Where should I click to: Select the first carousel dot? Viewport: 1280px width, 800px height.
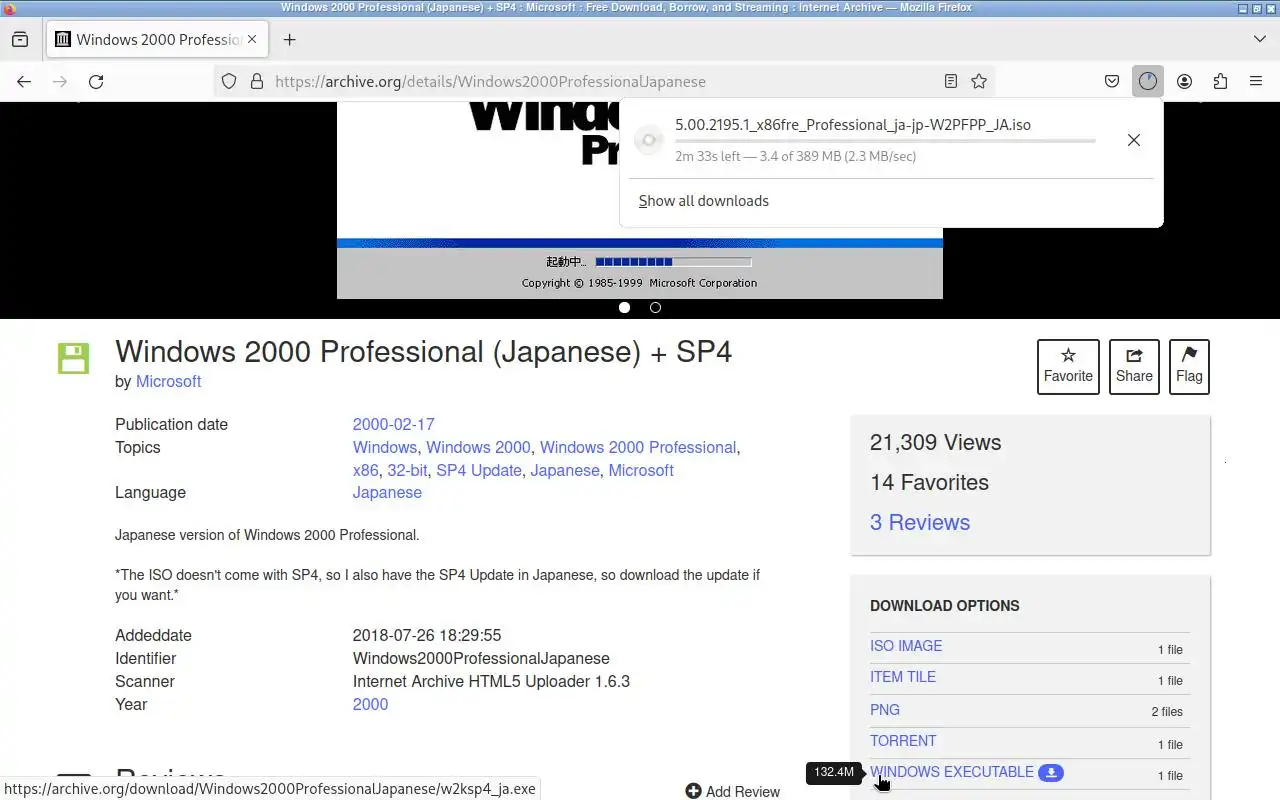pos(624,307)
